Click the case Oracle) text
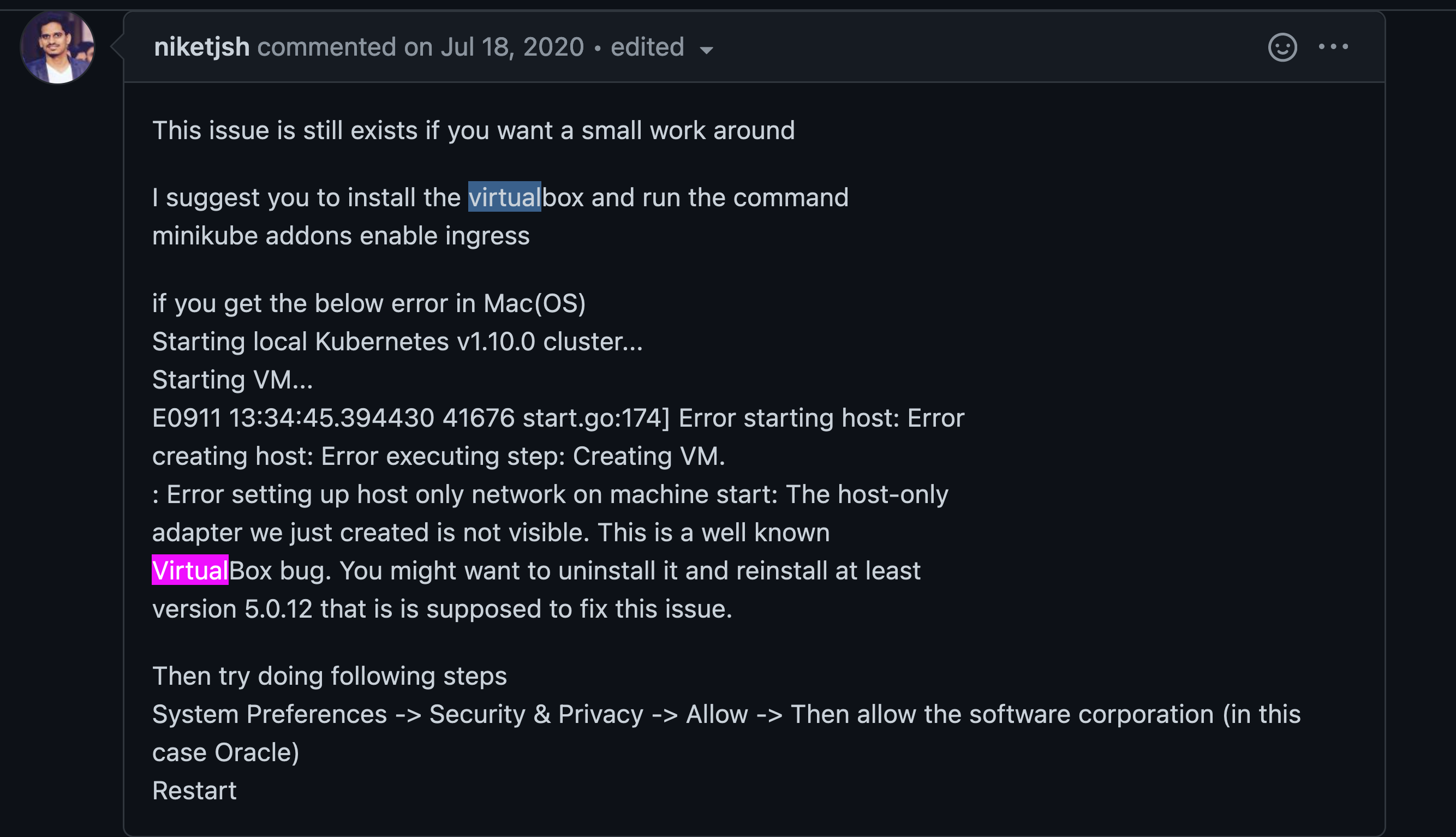The height and width of the screenshot is (837, 1456). click(226, 752)
